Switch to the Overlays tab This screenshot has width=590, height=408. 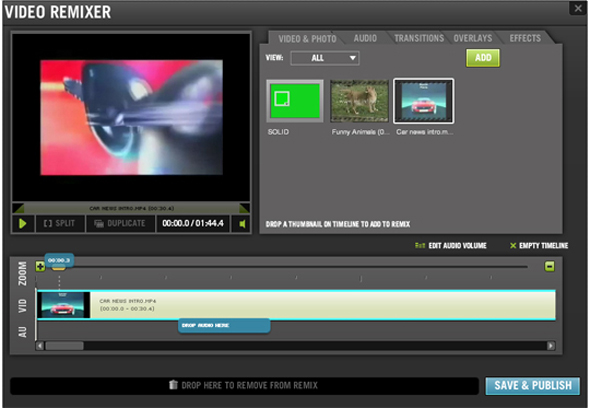[473, 38]
